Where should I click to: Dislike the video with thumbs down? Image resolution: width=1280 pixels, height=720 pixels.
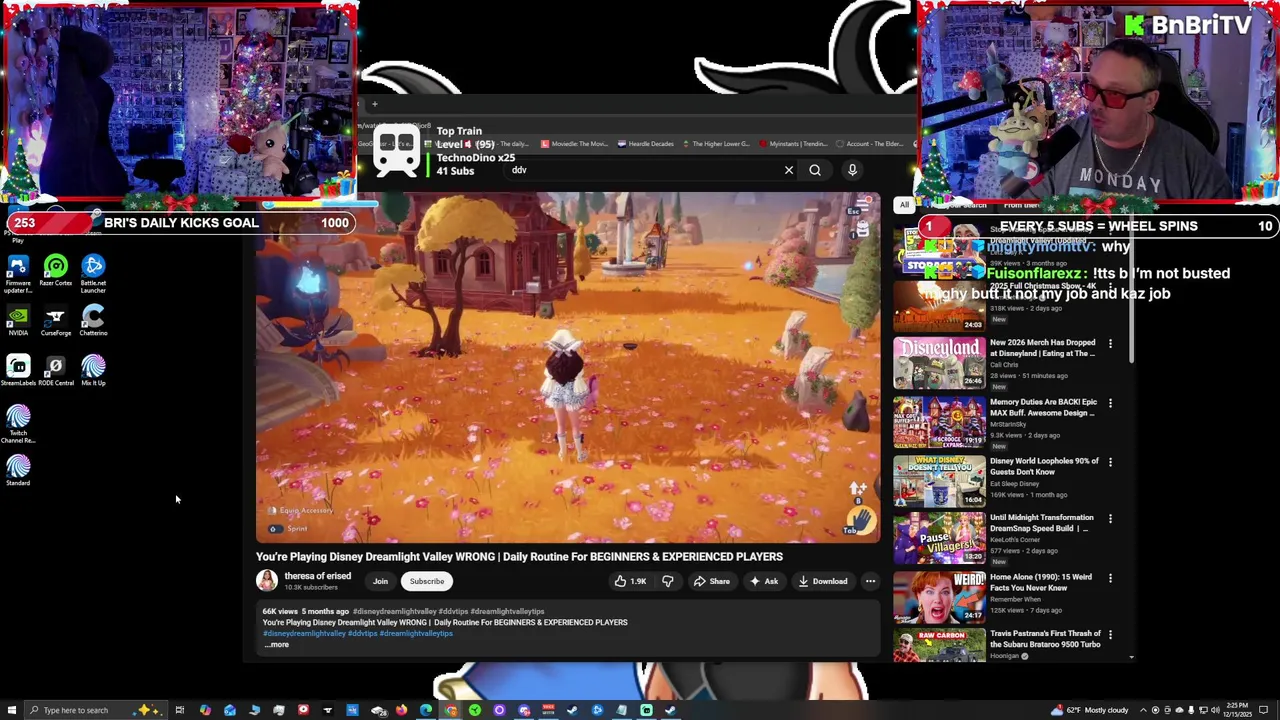[x=668, y=581]
